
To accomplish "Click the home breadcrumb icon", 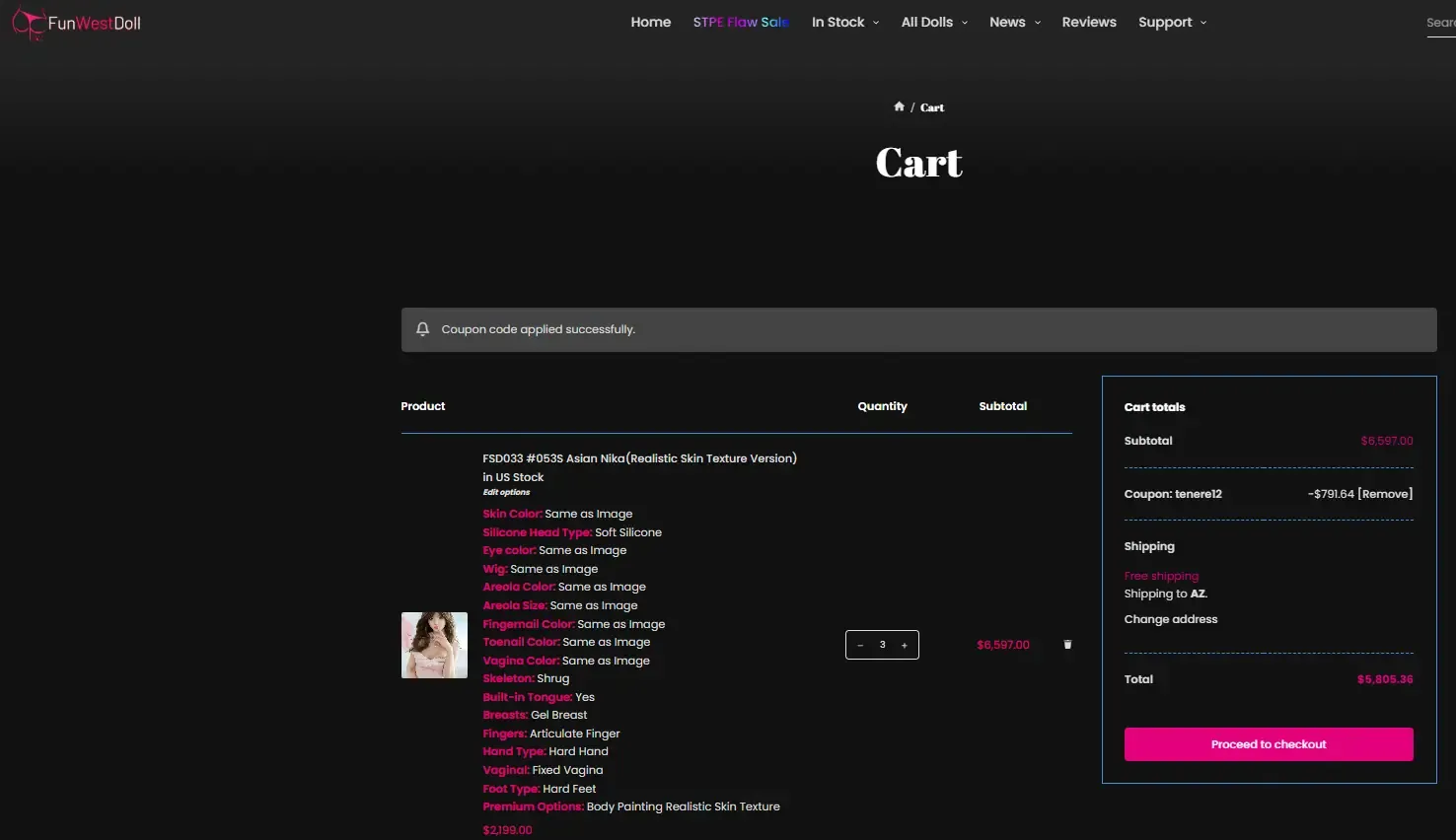I will 899,106.
